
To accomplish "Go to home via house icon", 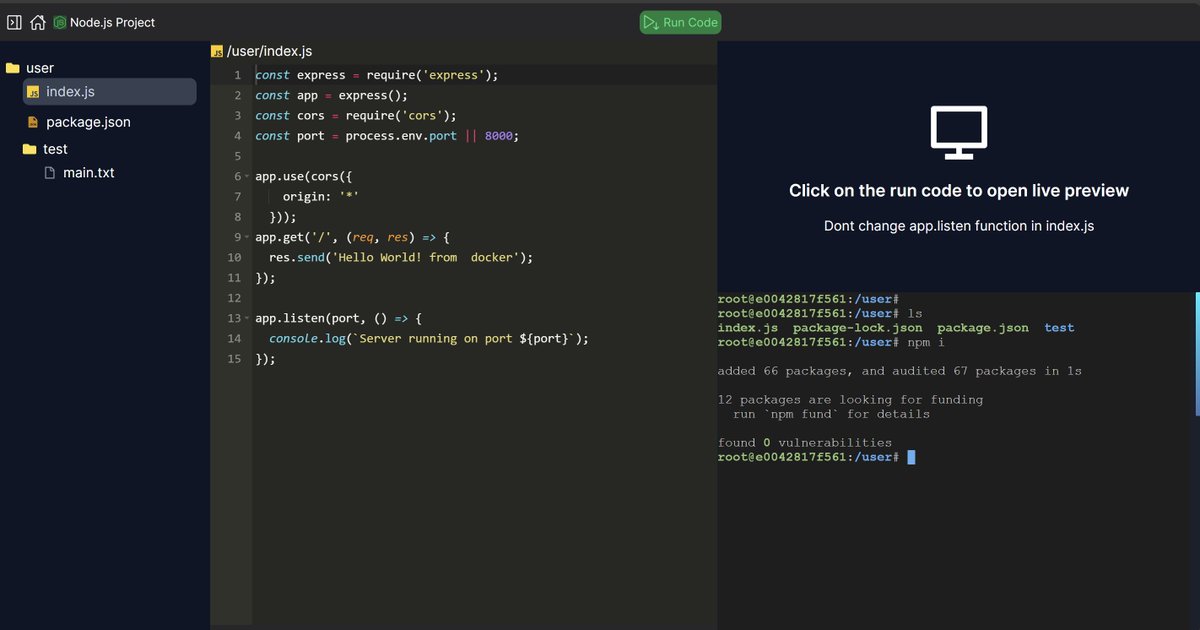I will pos(38,22).
